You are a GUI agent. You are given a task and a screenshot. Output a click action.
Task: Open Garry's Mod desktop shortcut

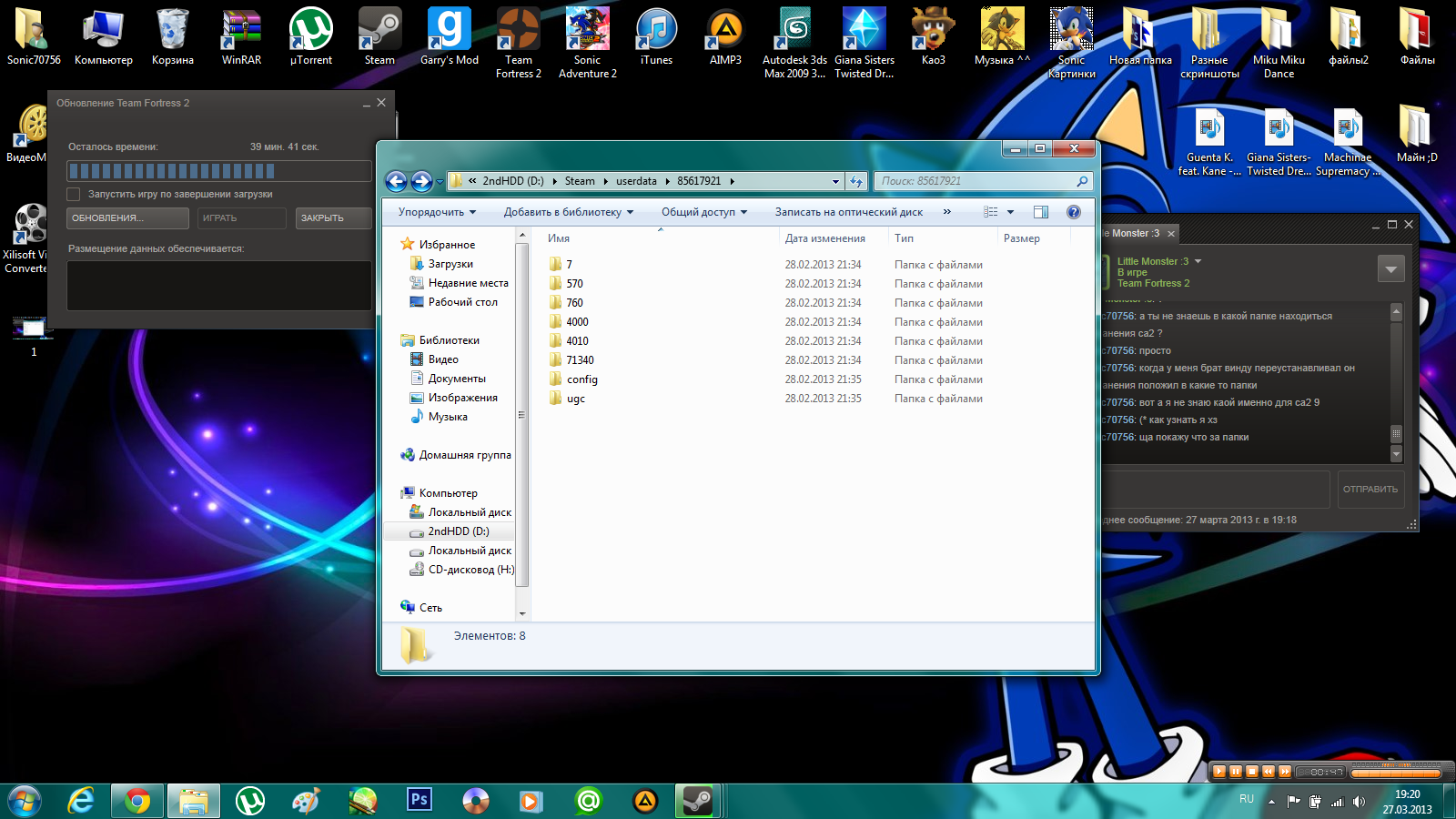tap(449, 37)
